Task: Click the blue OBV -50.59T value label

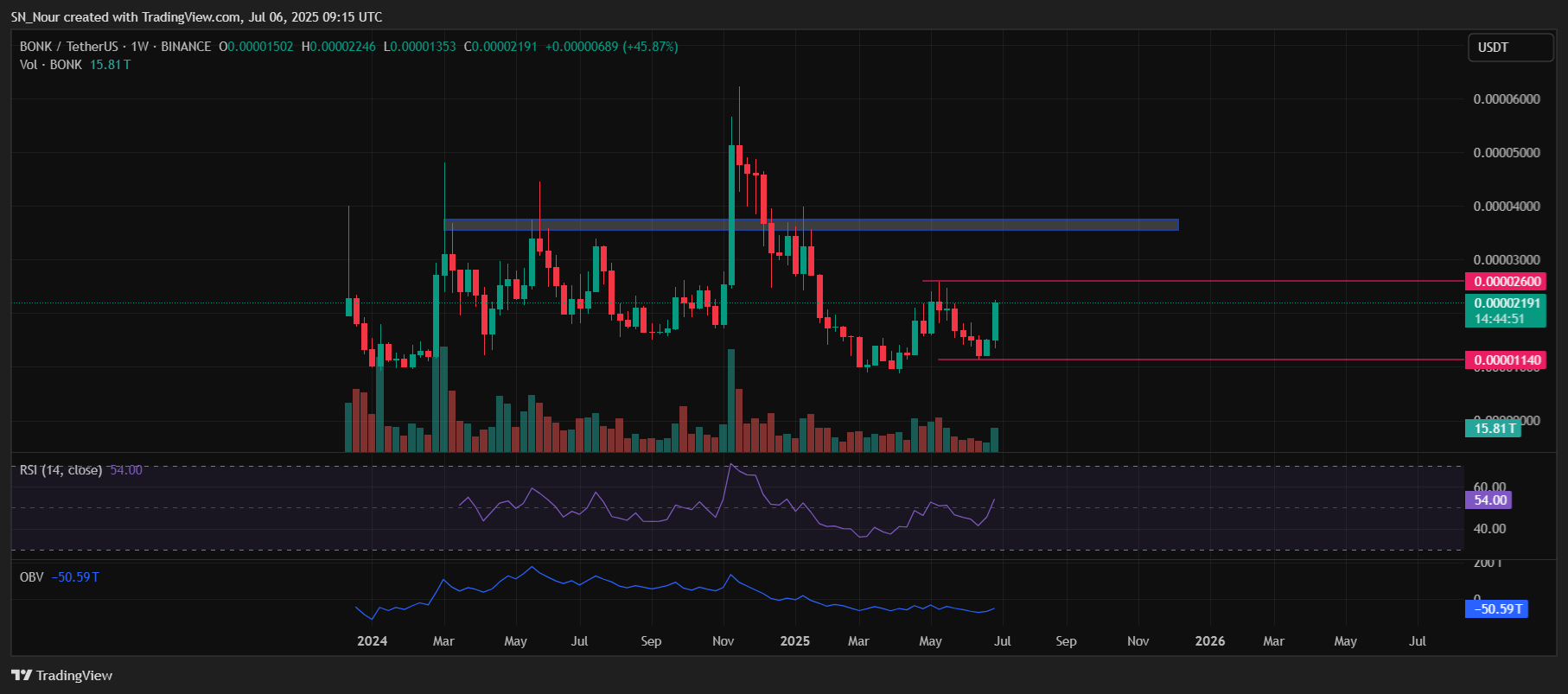Action: [x=1496, y=609]
